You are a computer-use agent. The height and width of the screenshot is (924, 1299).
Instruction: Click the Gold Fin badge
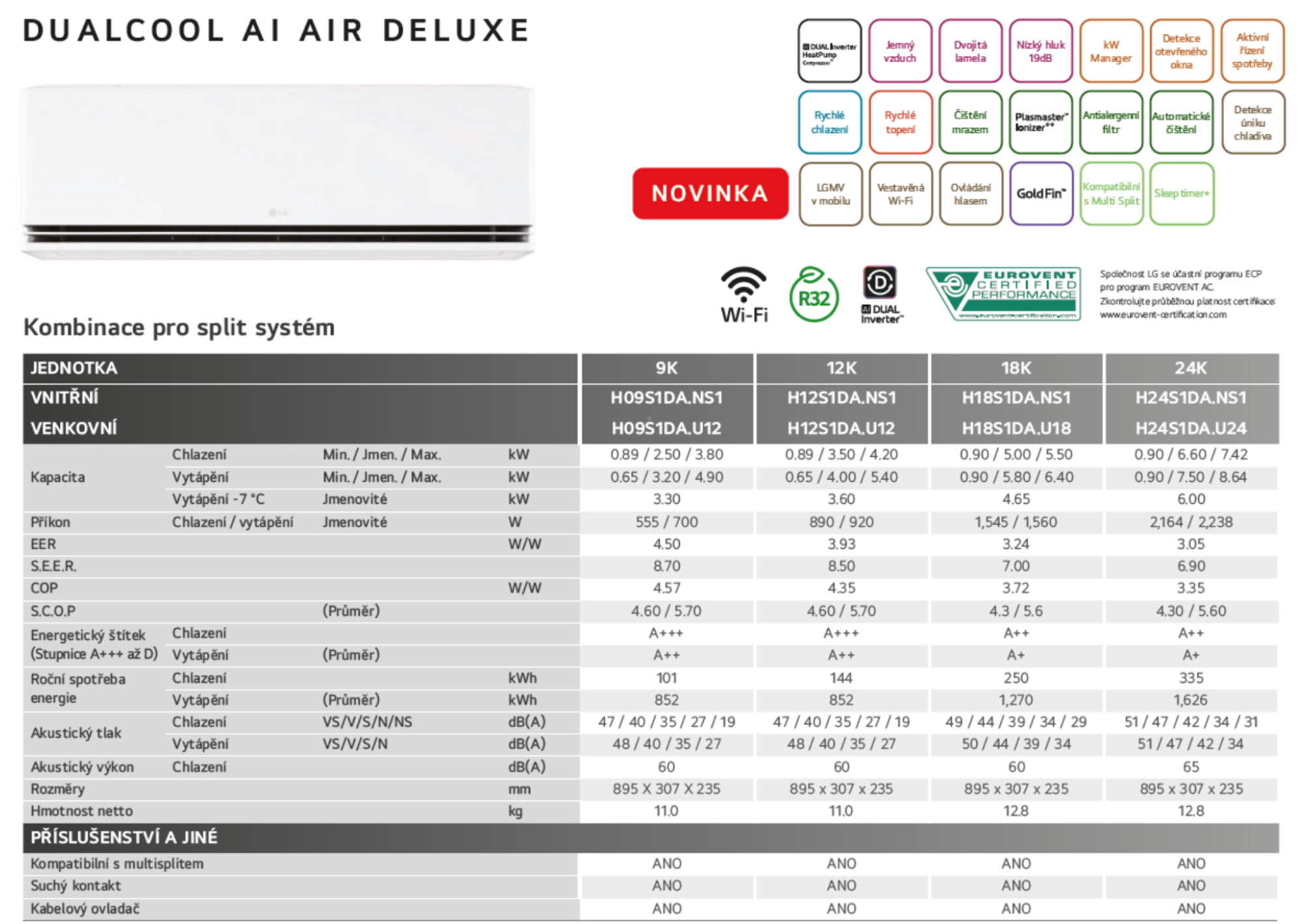pos(1041,194)
